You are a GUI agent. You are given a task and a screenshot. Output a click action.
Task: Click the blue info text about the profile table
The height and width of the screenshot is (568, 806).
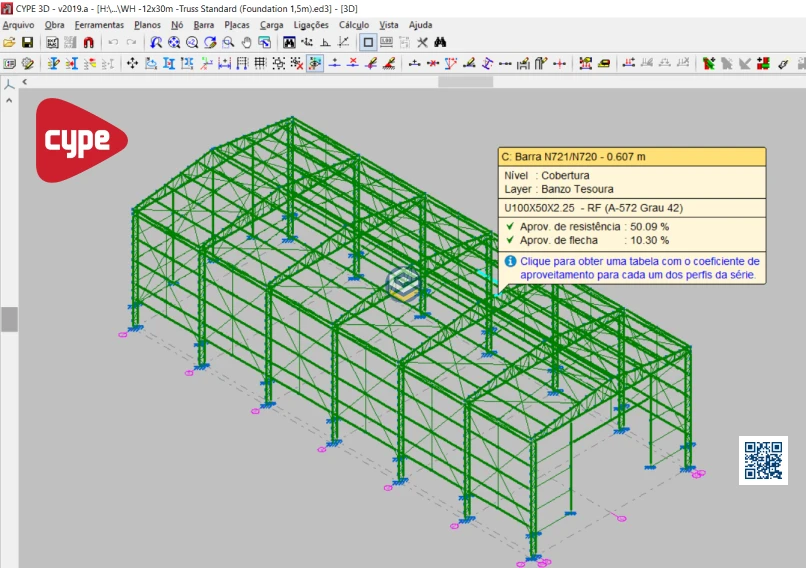(638, 267)
